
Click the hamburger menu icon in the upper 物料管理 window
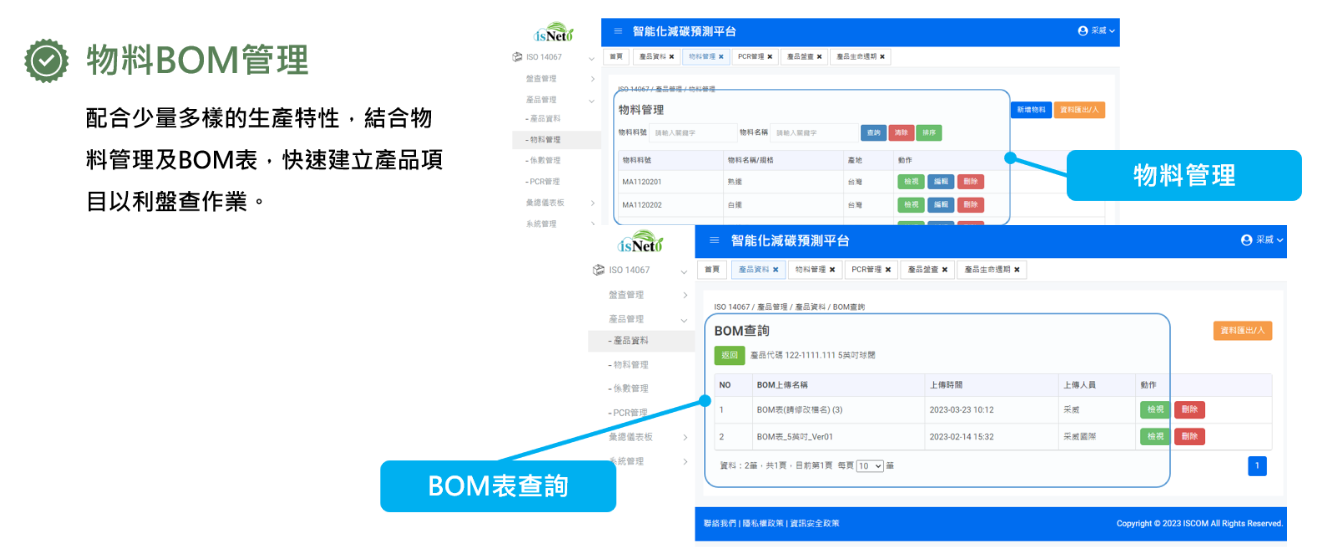pyautogui.click(x=618, y=32)
